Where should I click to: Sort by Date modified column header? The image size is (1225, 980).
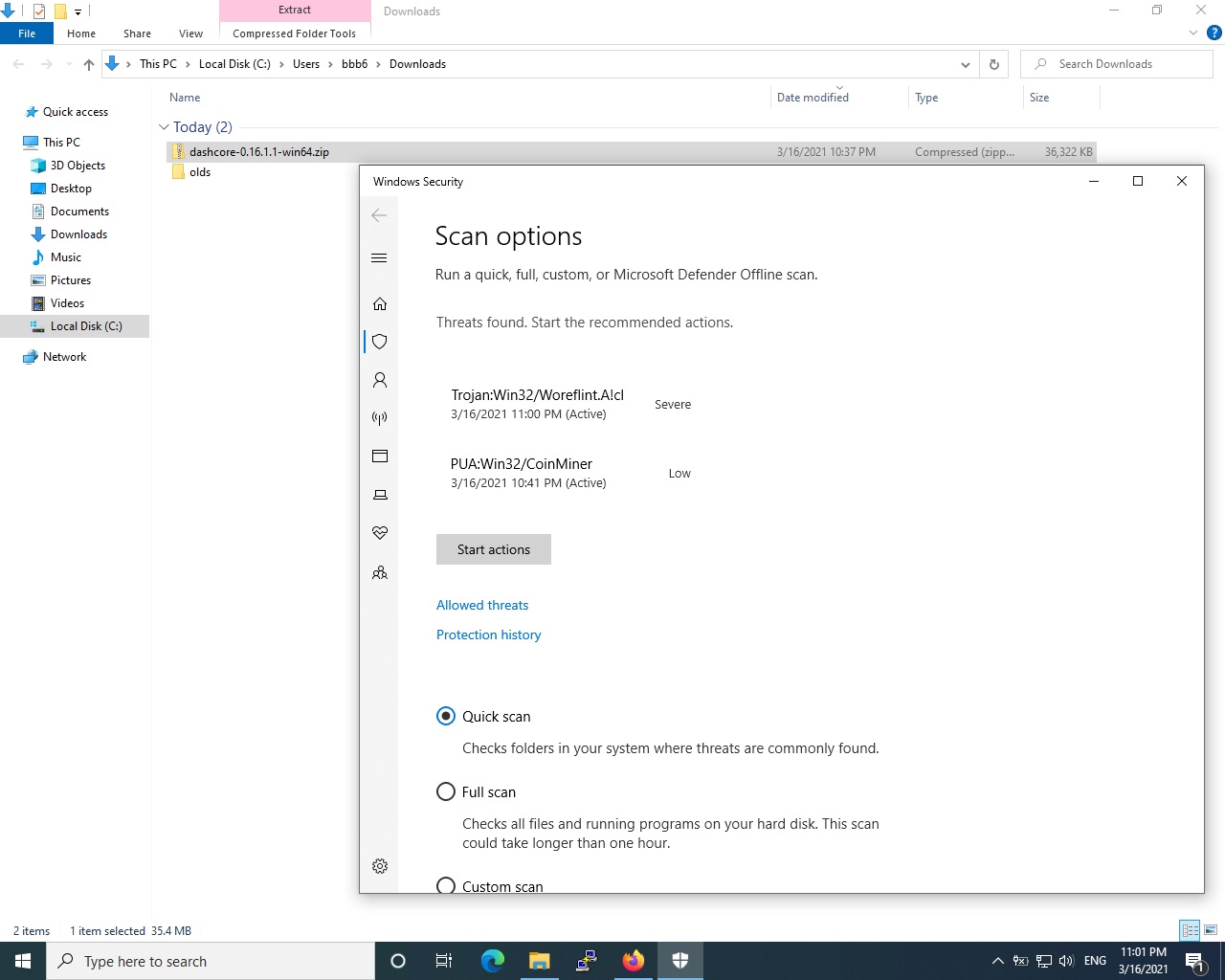point(813,98)
